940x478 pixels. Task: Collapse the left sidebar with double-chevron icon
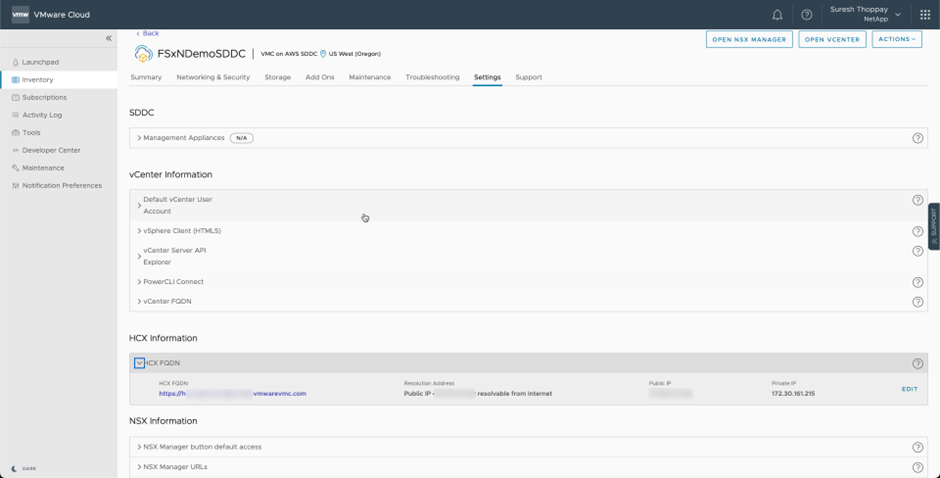tap(109, 38)
